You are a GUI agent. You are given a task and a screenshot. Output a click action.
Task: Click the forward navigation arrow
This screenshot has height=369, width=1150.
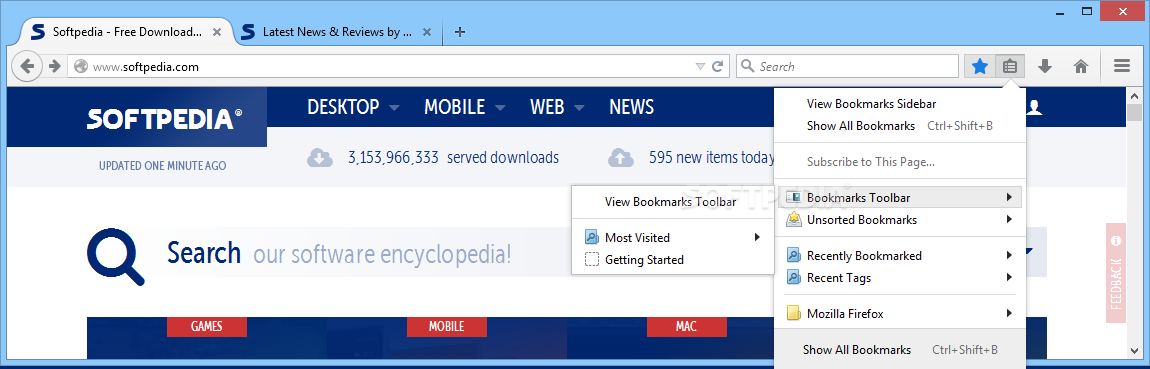54,66
